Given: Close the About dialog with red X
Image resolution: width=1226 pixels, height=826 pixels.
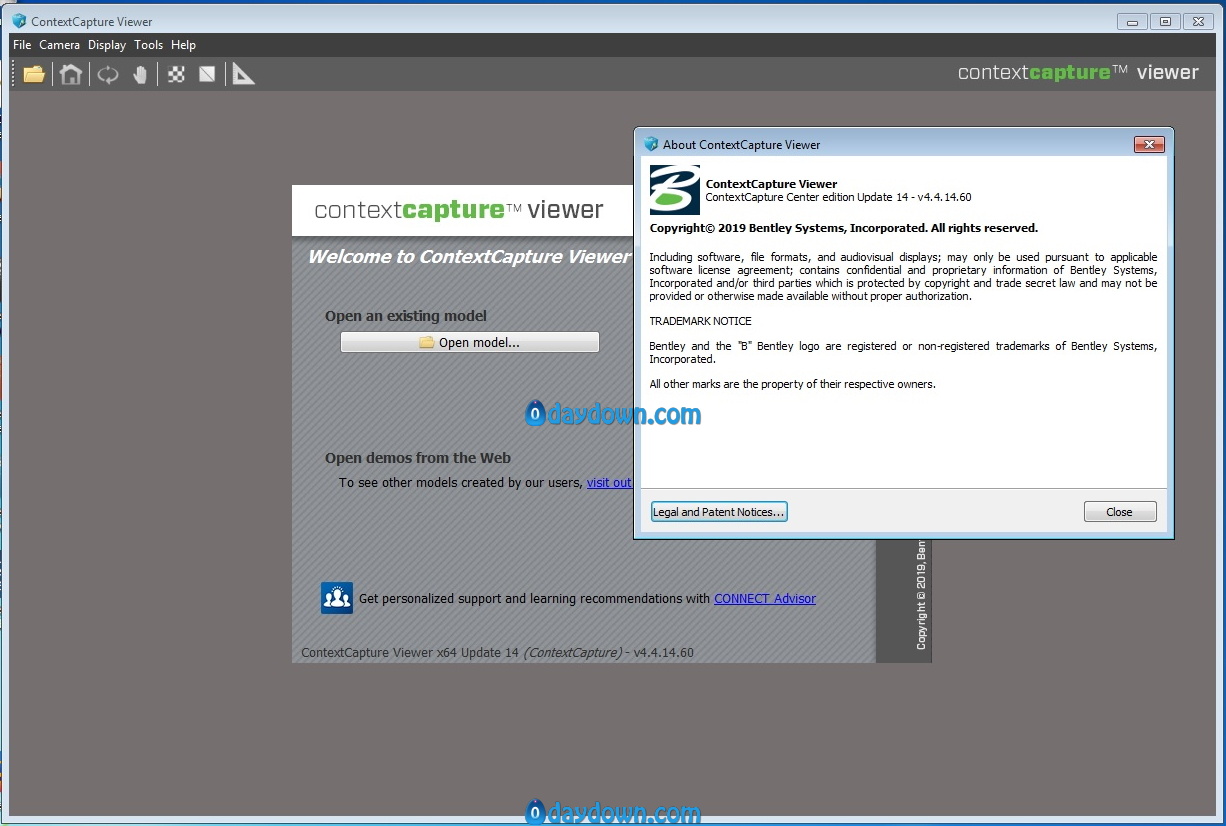Looking at the screenshot, I should (1149, 144).
